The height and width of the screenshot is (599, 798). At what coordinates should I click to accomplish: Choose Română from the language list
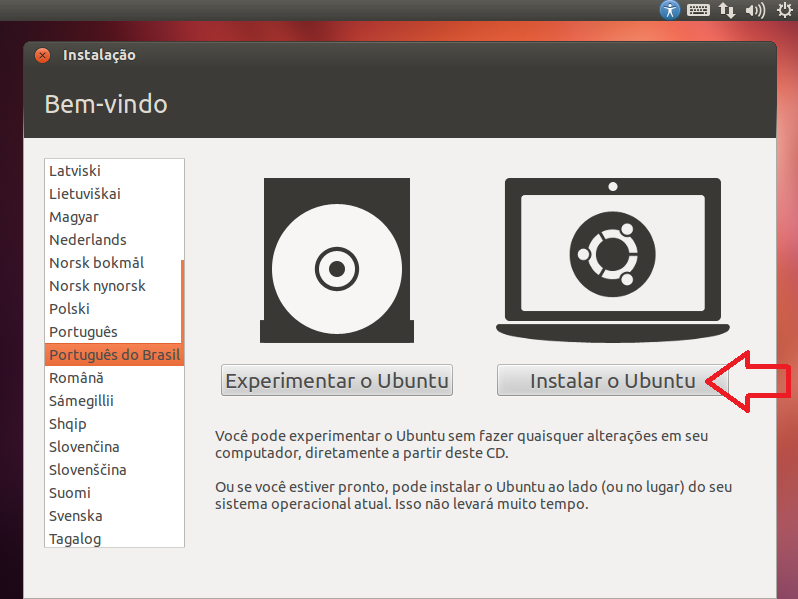tap(114, 378)
